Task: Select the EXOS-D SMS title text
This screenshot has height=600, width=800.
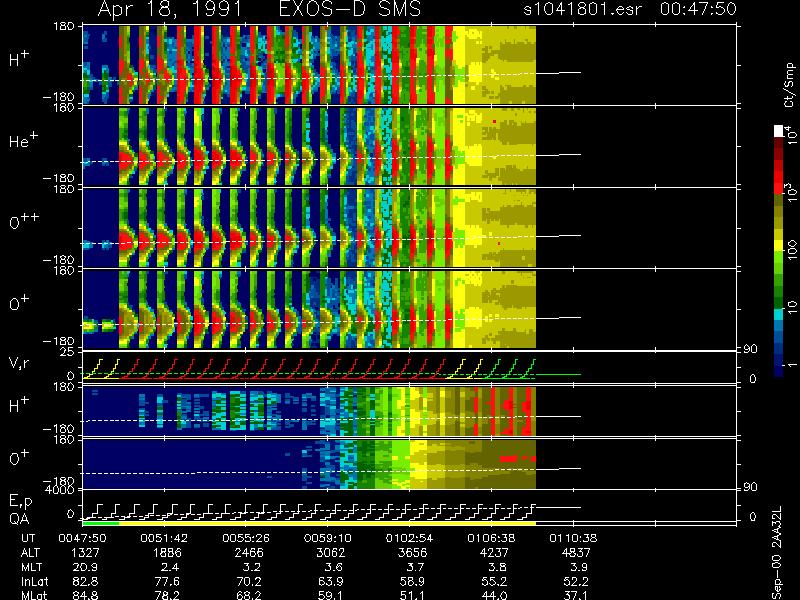Action: (350, 9)
